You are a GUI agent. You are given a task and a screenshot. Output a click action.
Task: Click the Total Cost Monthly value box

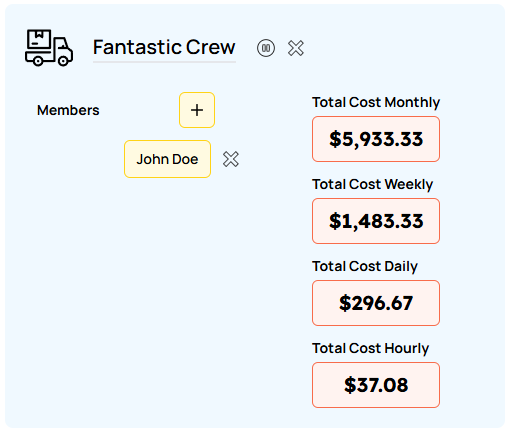pyautogui.click(x=376, y=139)
